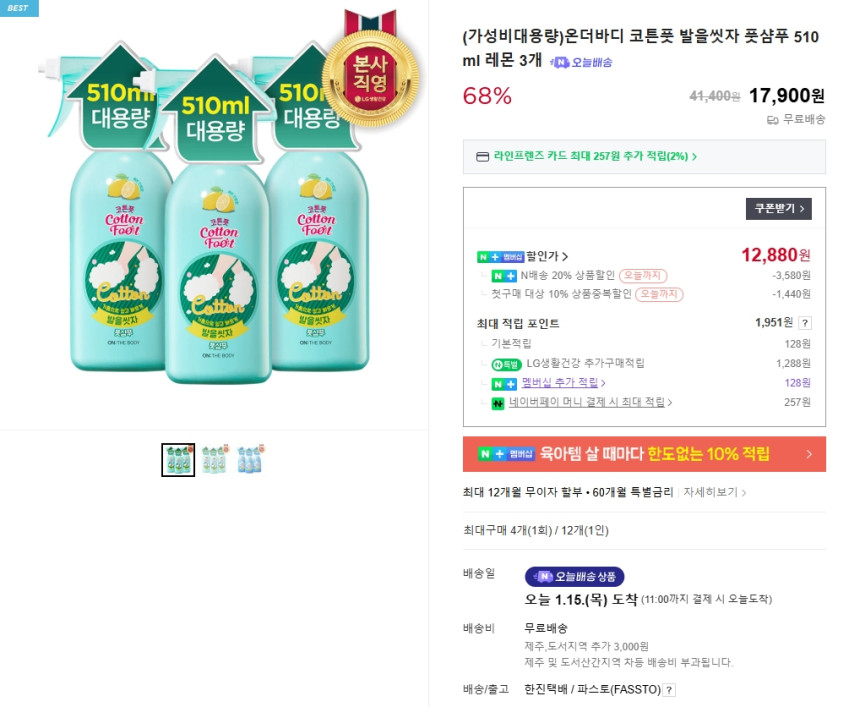This screenshot has height=707, width=849.
Task: Click the 본사직영 gold medal badge
Action: pyautogui.click(x=370, y=70)
